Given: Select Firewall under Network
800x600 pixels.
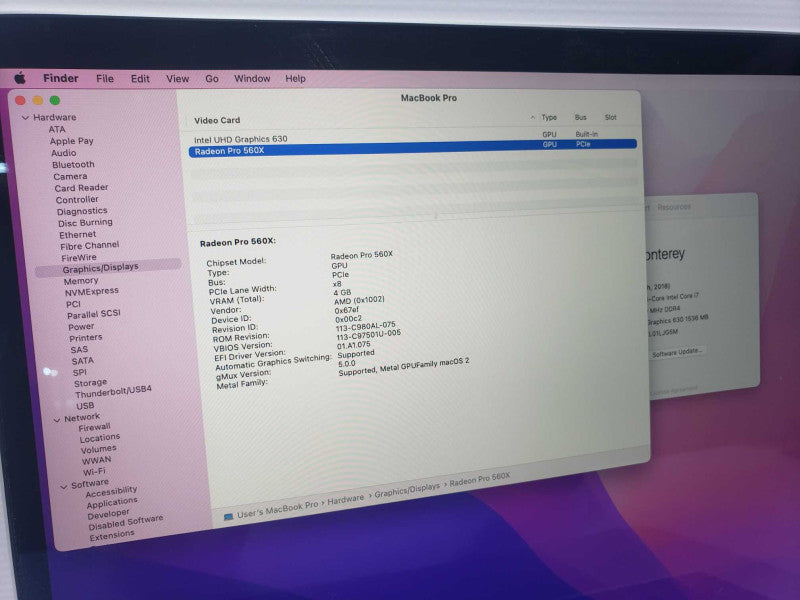Looking at the screenshot, I should pyautogui.click(x=94, y=427).
